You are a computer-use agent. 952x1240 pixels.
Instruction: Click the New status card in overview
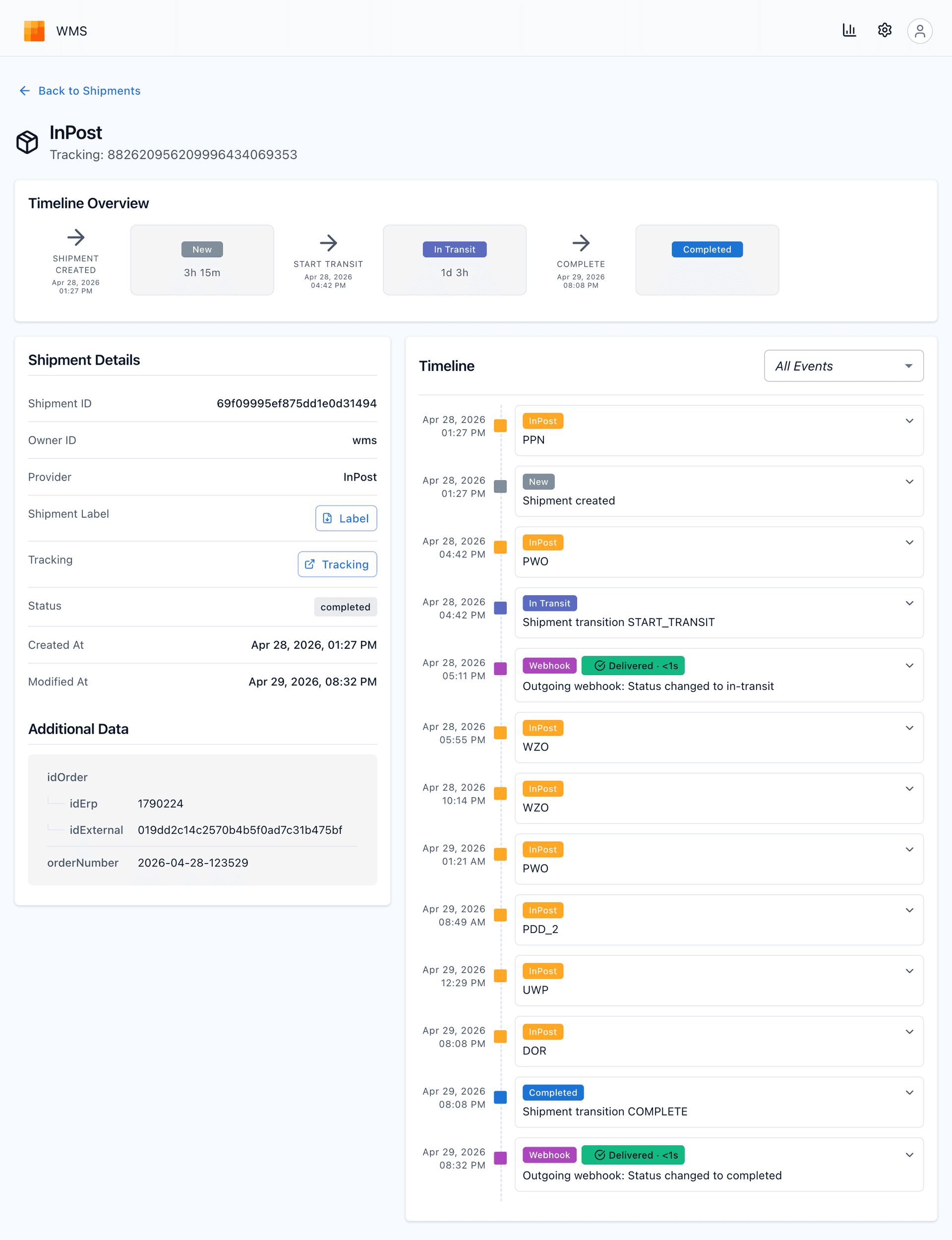[x=202, y=259]
